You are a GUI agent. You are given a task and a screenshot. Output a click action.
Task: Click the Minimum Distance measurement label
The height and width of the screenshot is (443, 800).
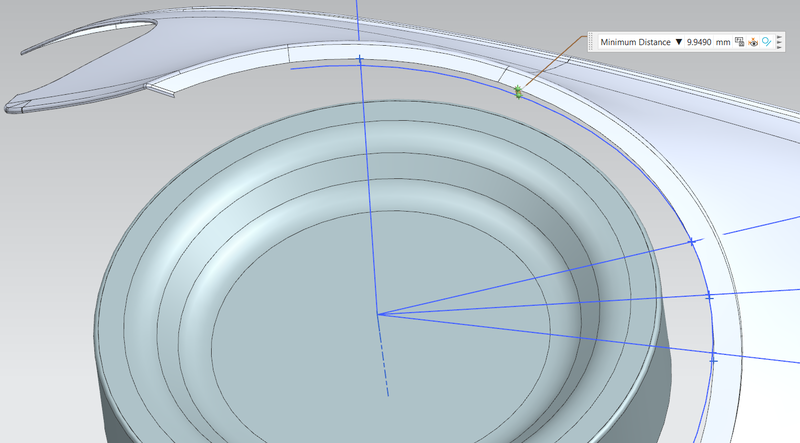pos(635,43)
